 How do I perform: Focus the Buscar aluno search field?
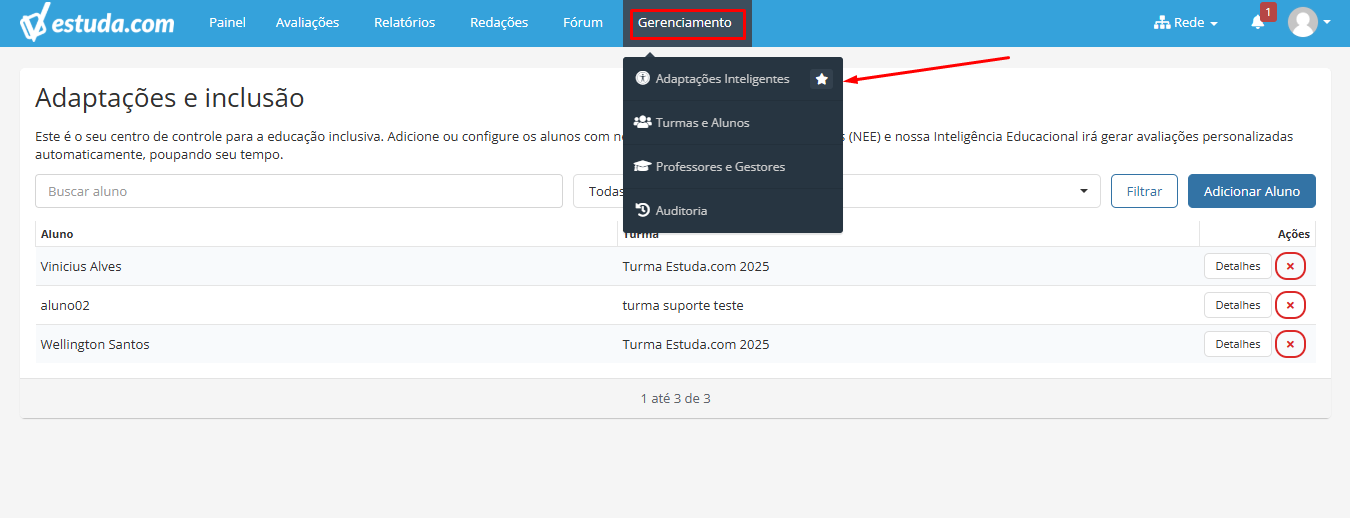coord(298,191)
